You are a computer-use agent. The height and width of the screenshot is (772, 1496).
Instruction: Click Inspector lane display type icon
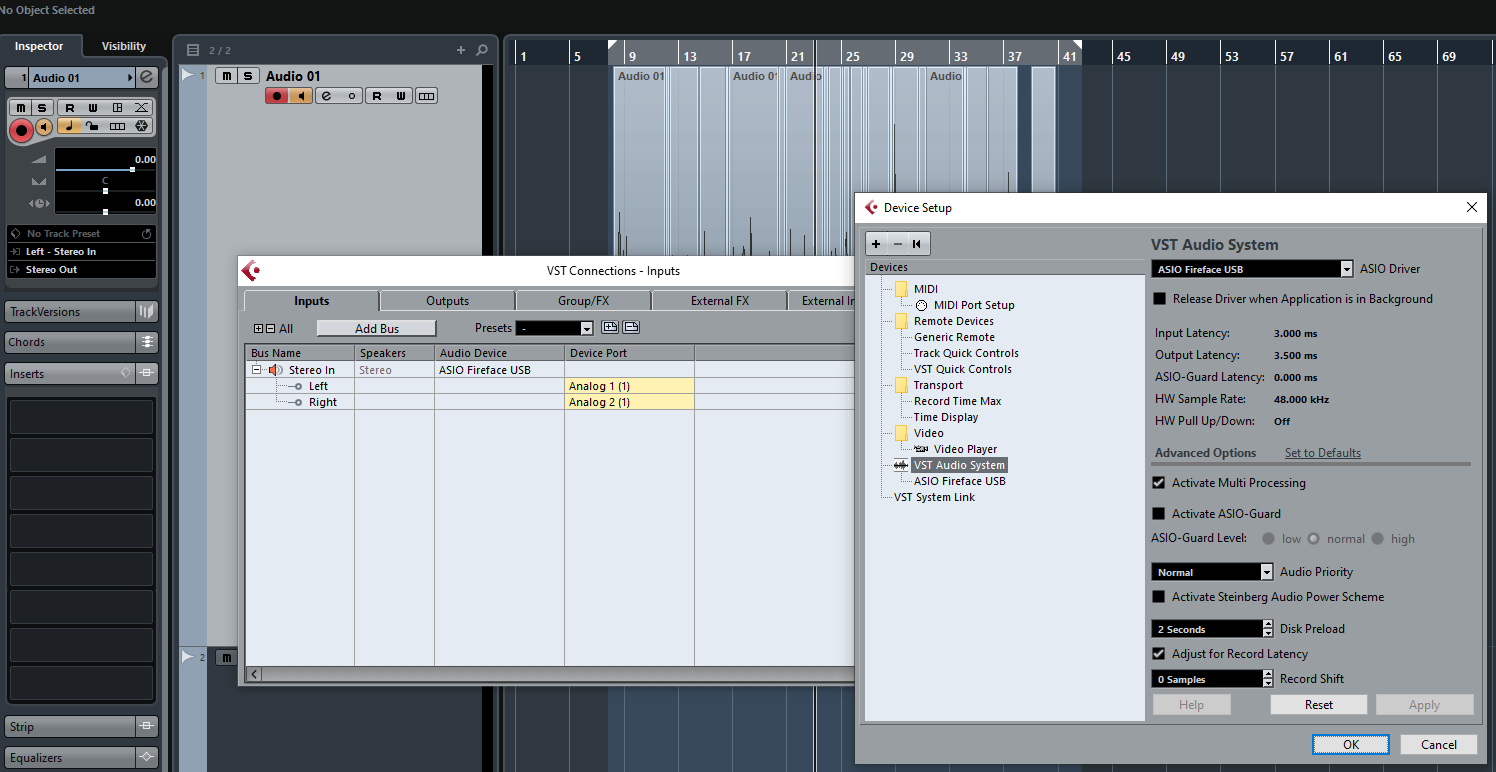(x=117, y=126)
